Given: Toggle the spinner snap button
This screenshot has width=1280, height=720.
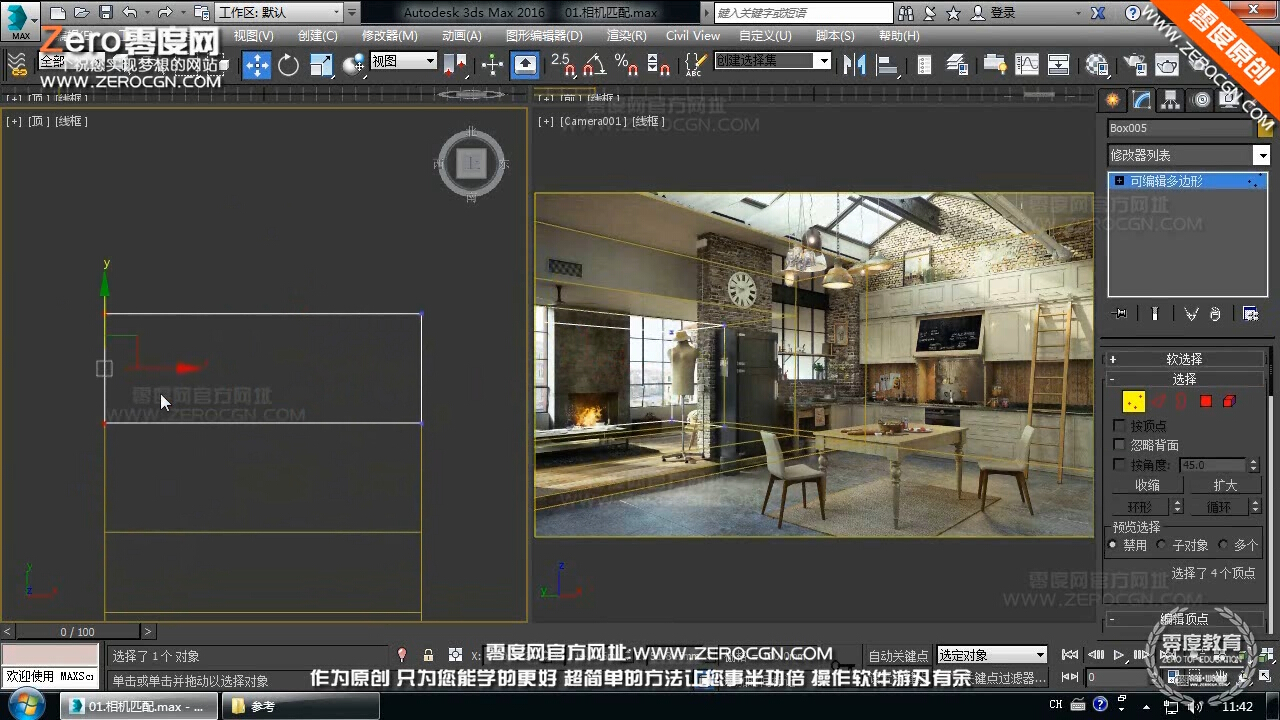Looking at the screenshot, I should pos(658,65).
